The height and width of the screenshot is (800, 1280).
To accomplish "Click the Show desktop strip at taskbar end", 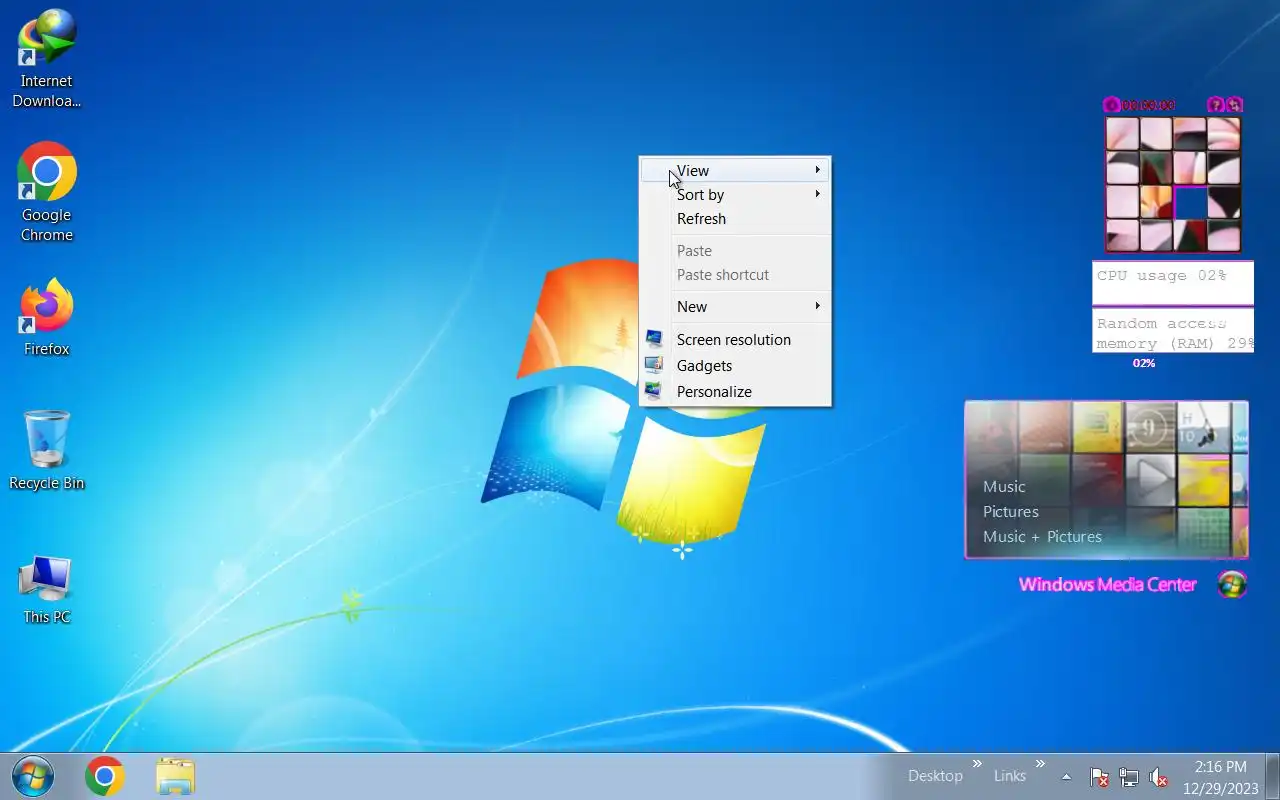I will 1273,776.
